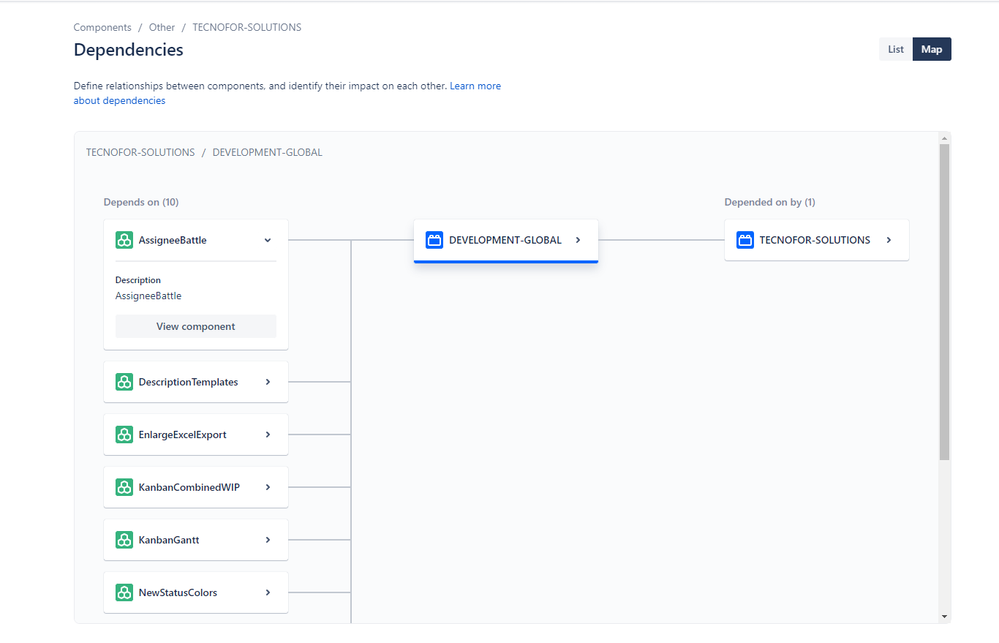999x643 pixels.
Task: Select the KanbanGantt component icon
Action: [124, 539]
